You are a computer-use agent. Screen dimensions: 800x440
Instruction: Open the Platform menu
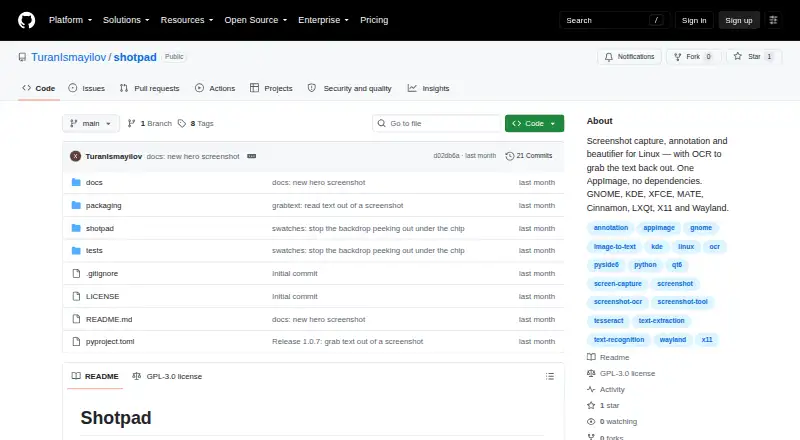click(70, 20)
